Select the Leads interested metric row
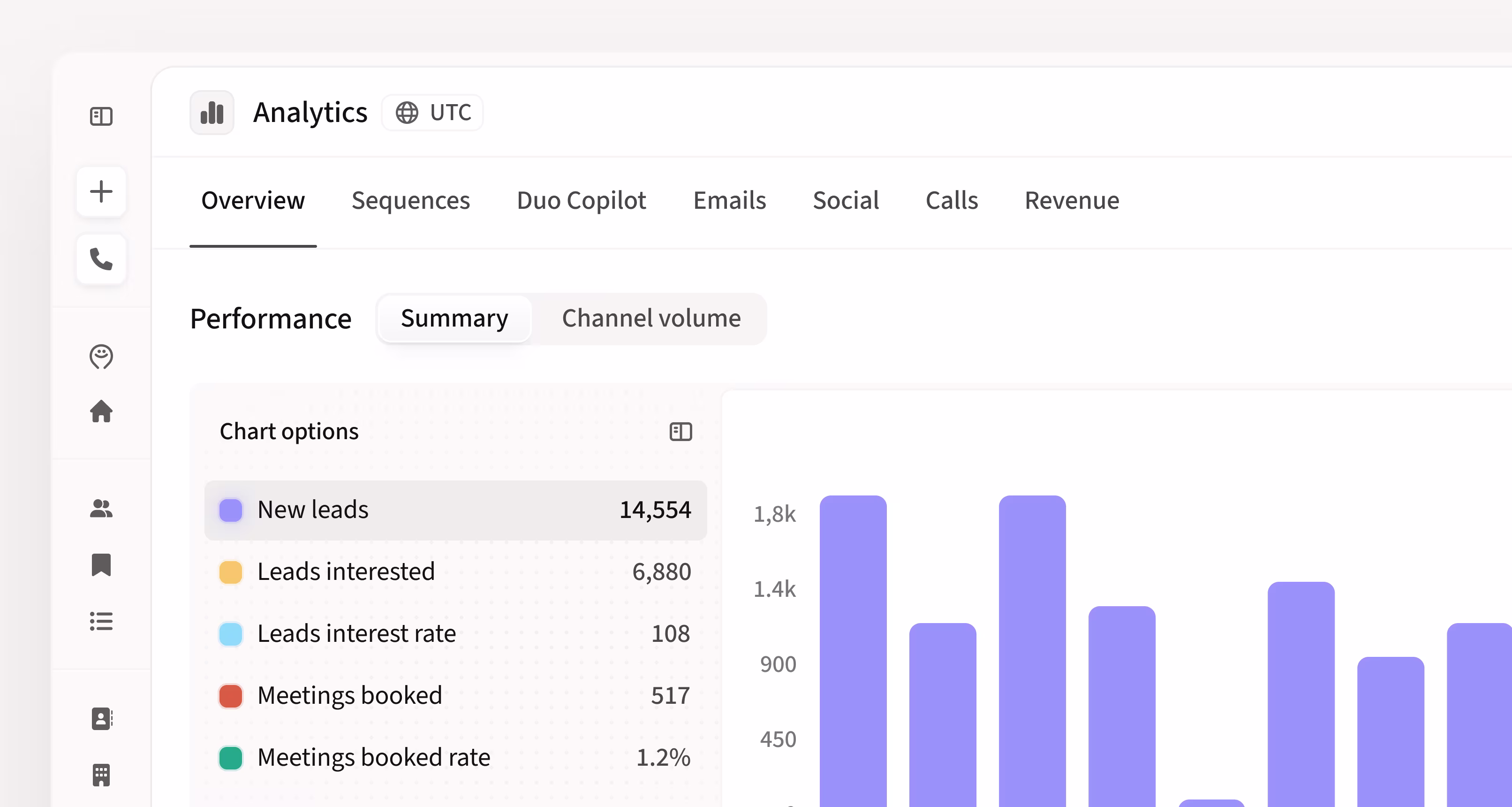The image size is (1512, 807). (x=455, y=572)
